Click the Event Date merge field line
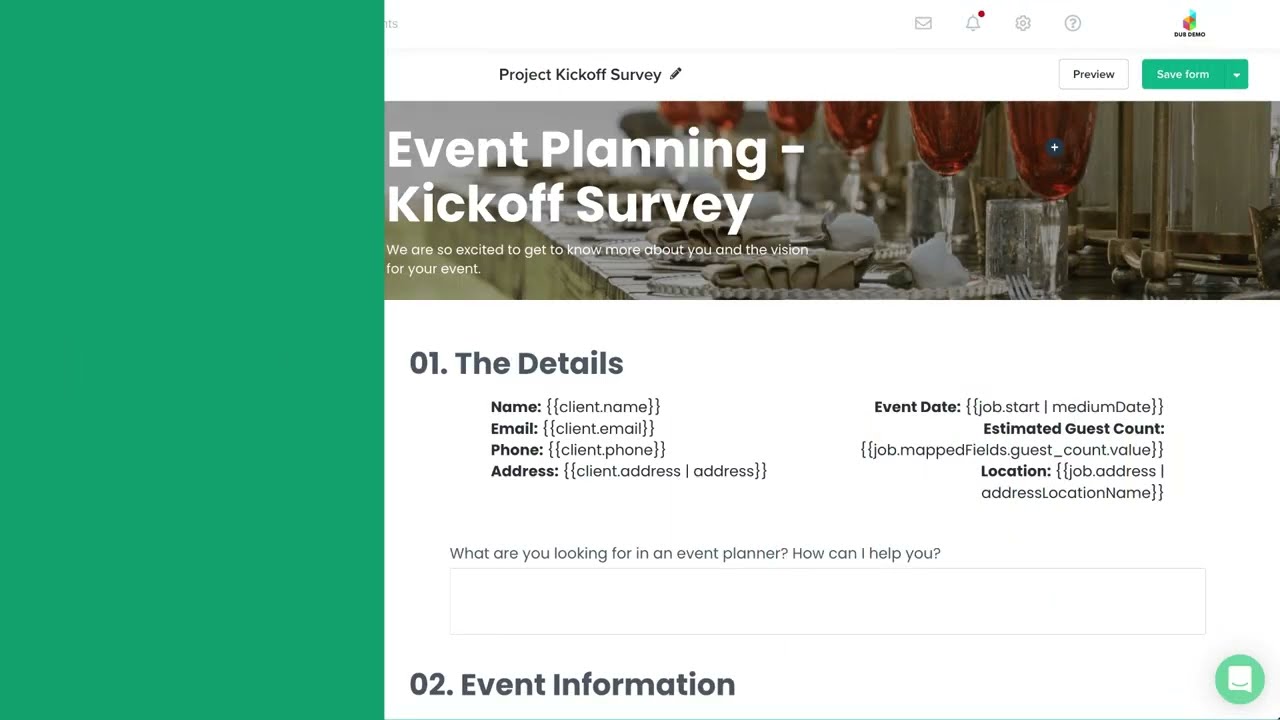 tap(1018, 407)
